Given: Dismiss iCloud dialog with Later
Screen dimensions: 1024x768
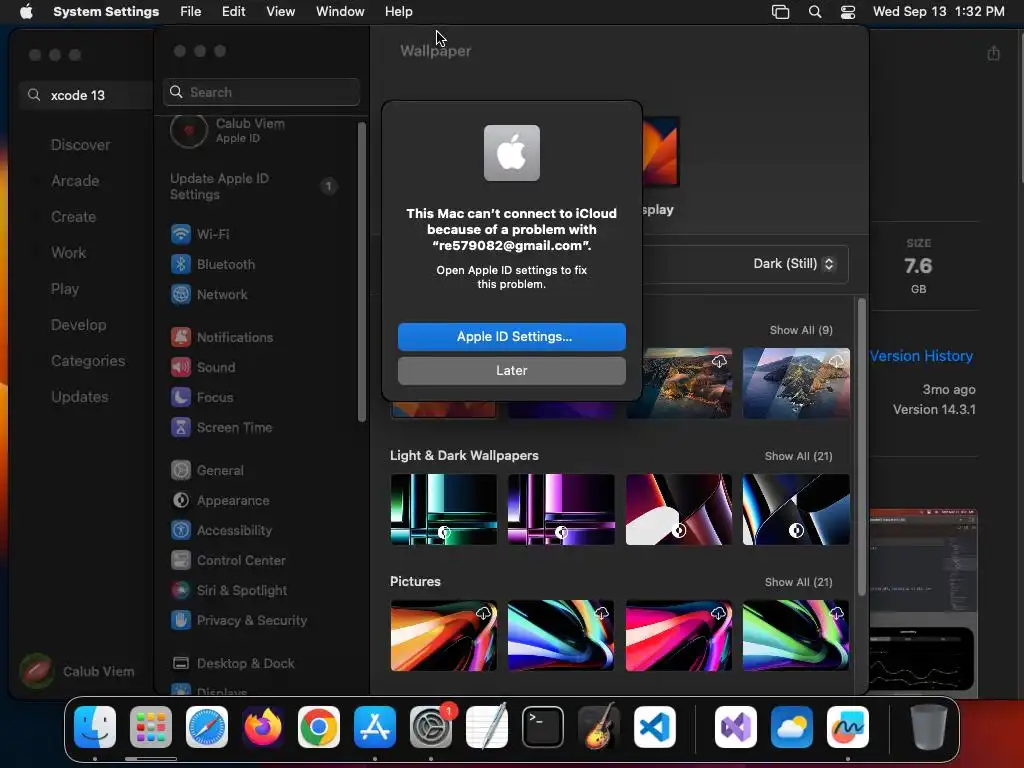Looking at the screenshot, I should pos(511,370).
